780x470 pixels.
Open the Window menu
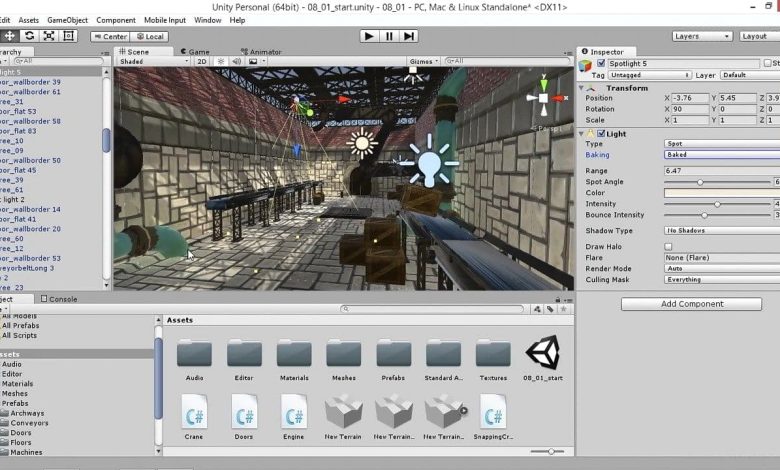pos(207,20)
